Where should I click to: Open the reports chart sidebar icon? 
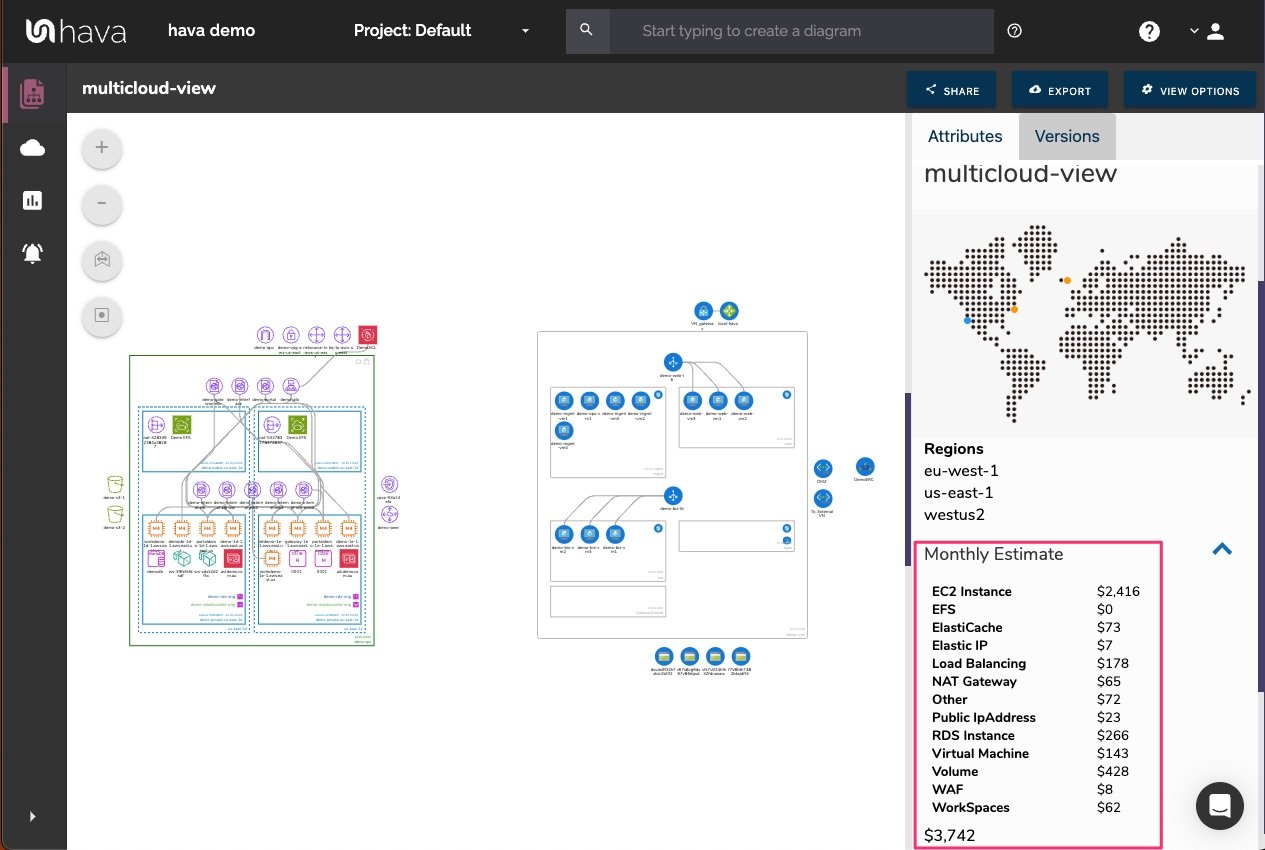[x=32, y=201]
